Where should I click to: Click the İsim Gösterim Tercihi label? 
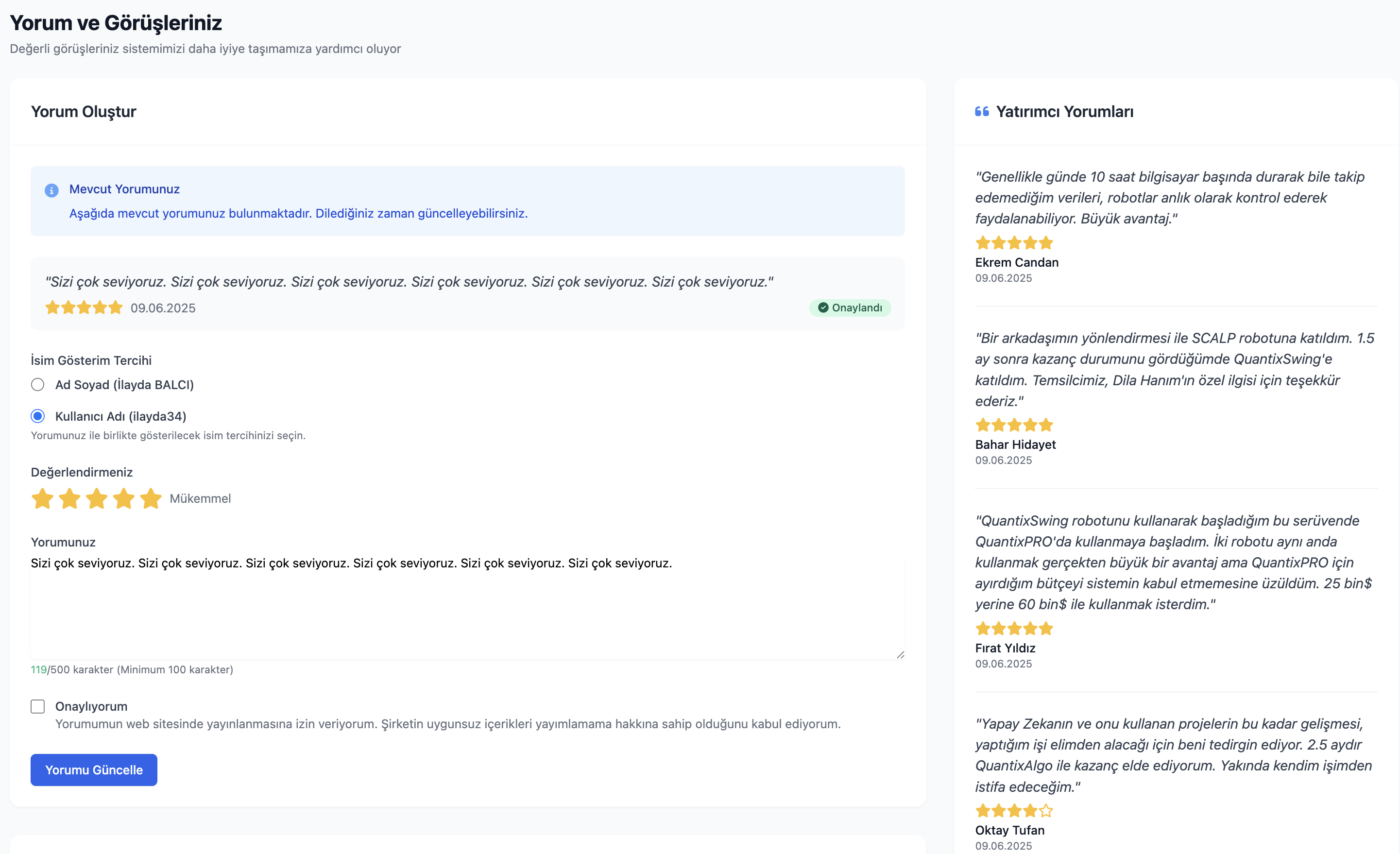[91, 360]
